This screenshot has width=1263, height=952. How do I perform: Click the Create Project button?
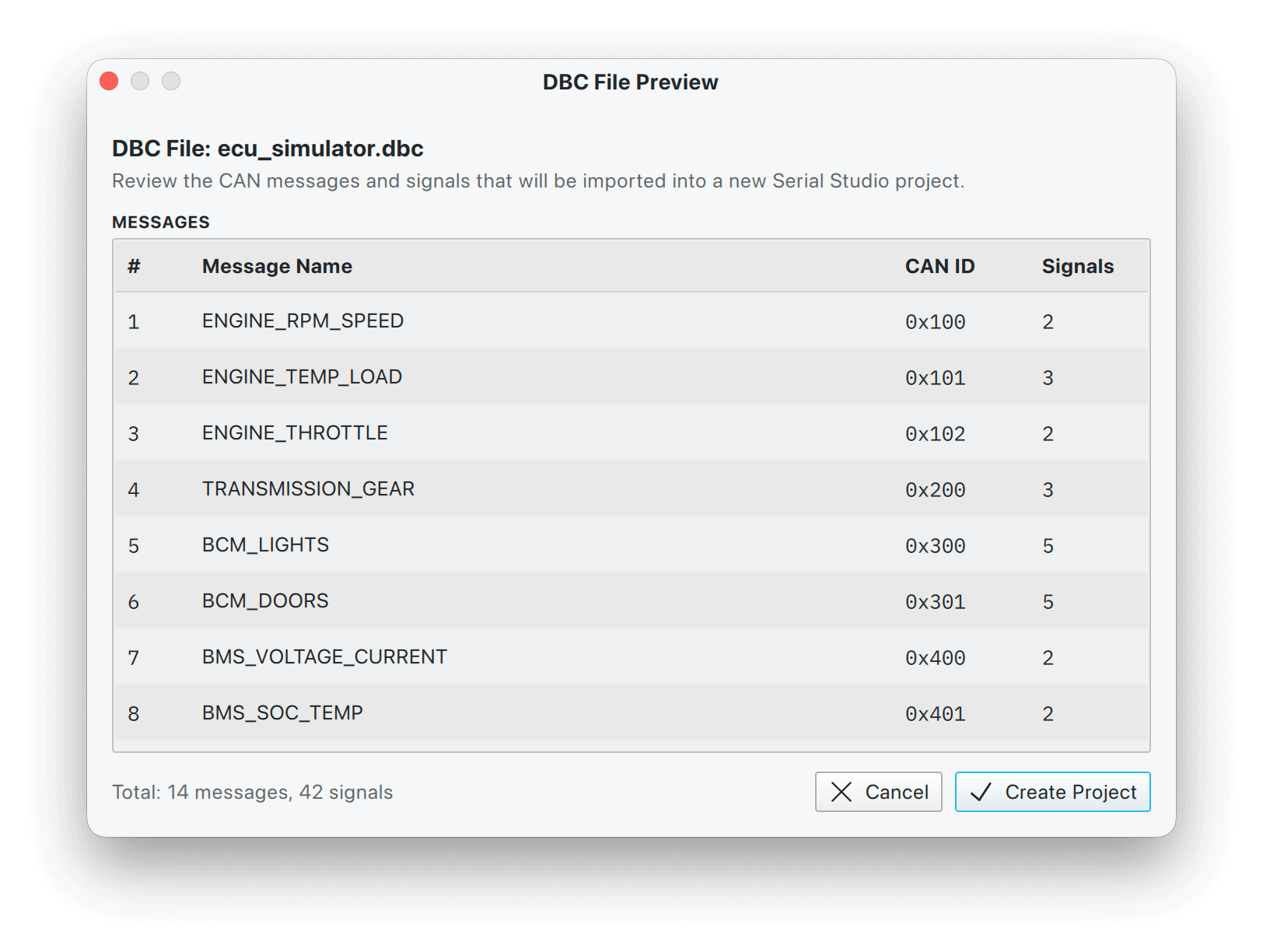[x=1052, y=792]
